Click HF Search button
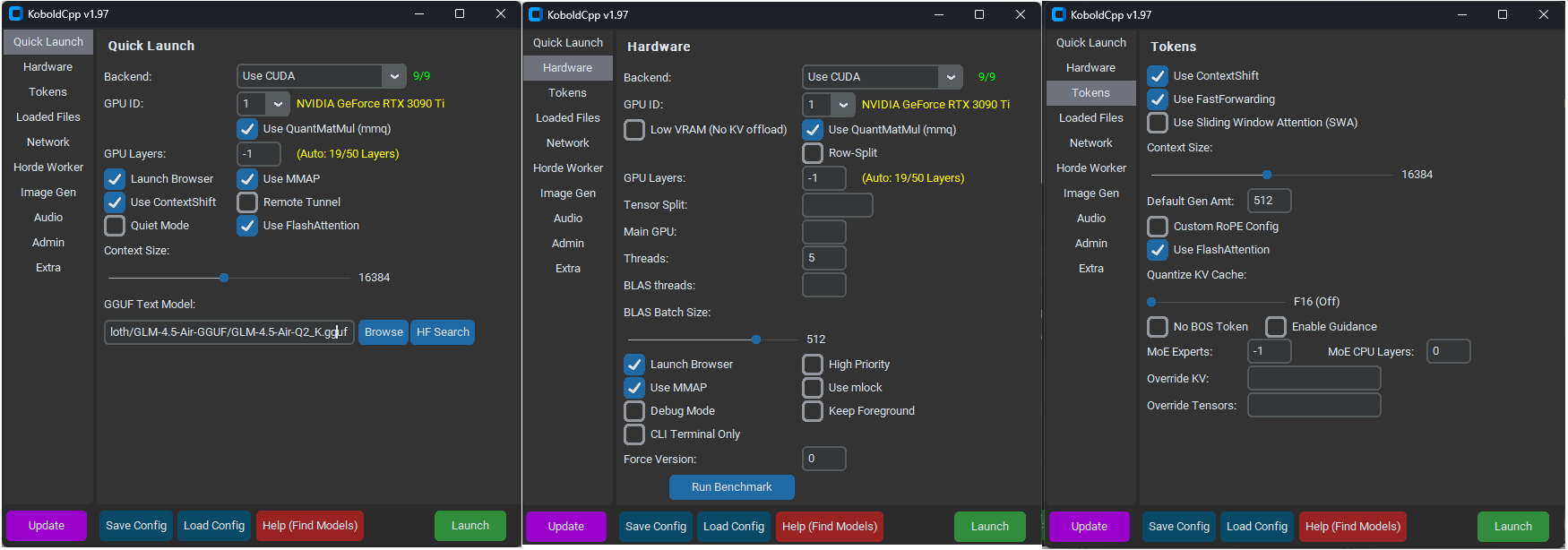1568x550 pixels. (x=443, y=332)
